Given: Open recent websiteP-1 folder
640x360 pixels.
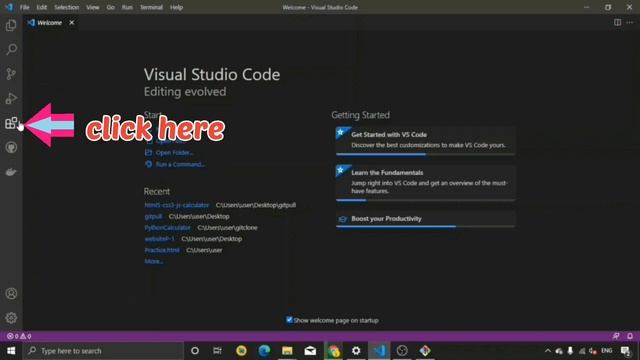Looking at the screenshot, I should [x=160, y=239].
